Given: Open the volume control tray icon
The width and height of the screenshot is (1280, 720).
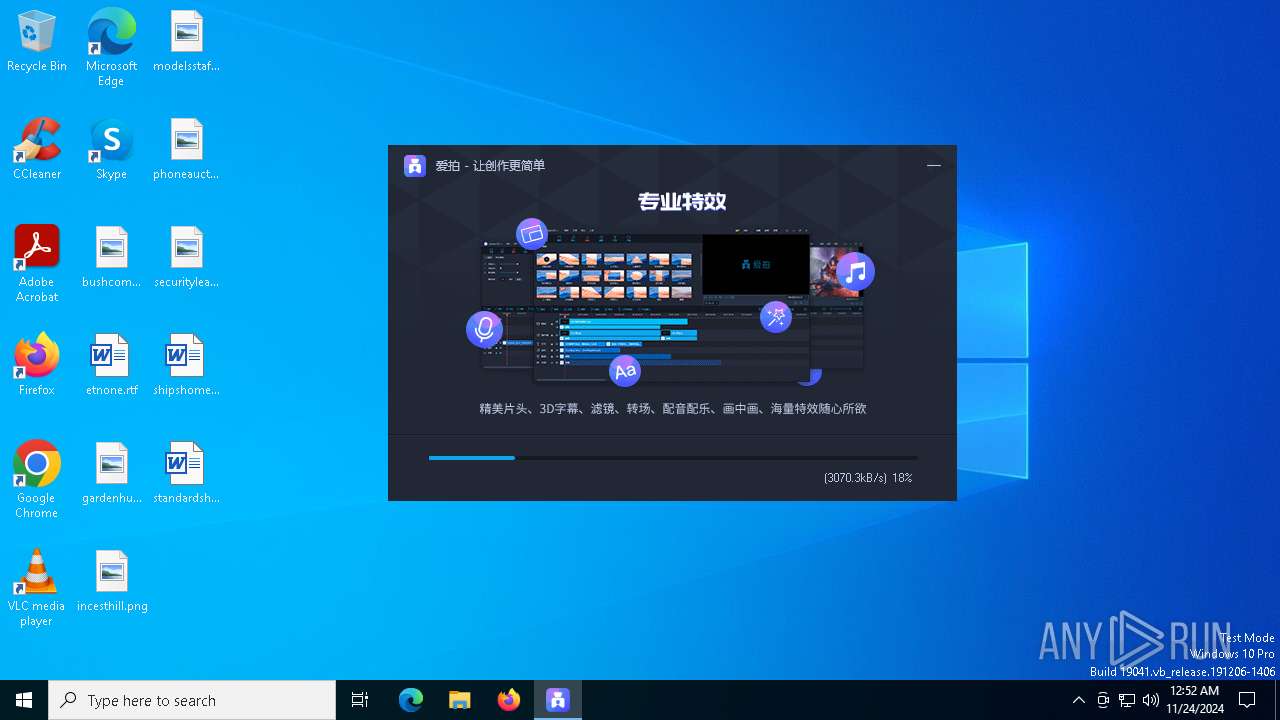Looking at the screenshot, I should tap(1151, 700).
